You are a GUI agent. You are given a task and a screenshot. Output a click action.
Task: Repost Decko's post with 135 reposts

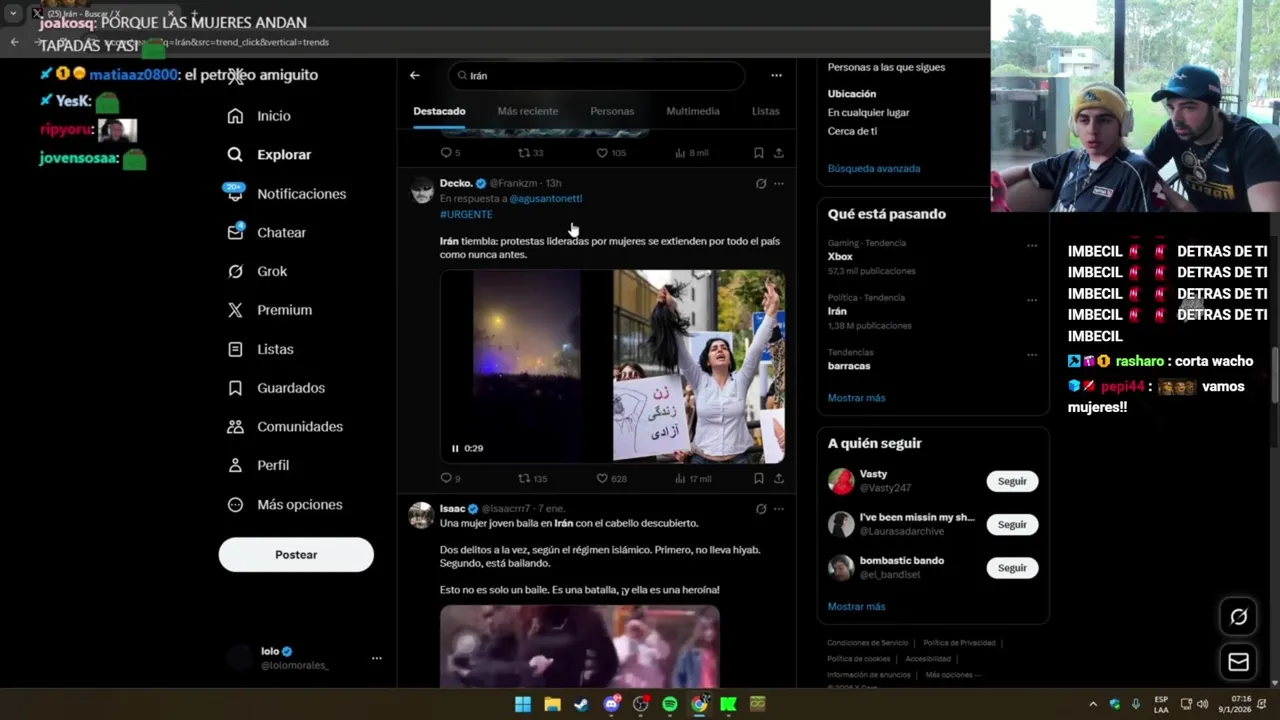click(x=532, y=479)
